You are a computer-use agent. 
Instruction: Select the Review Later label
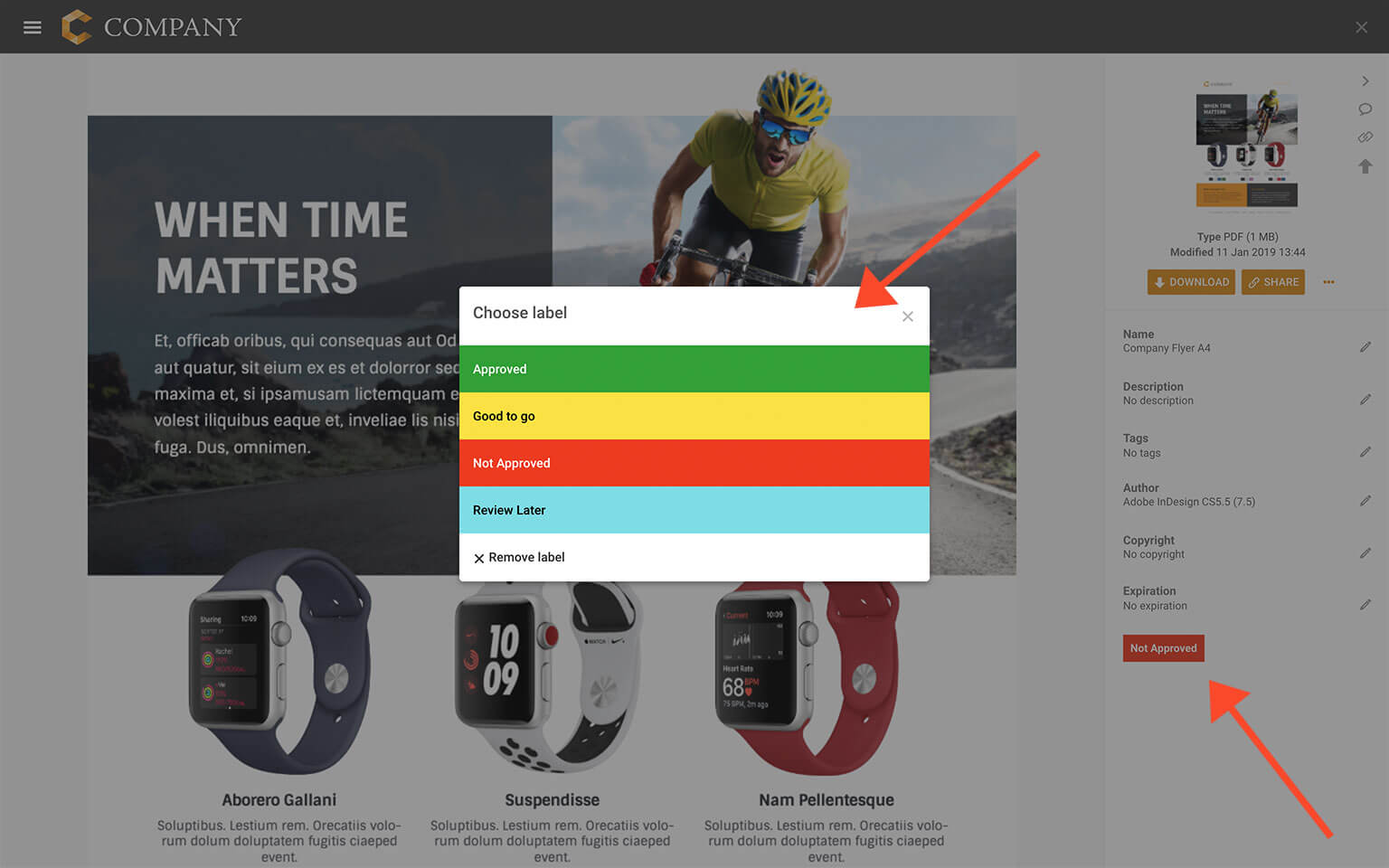coord(694,510)
